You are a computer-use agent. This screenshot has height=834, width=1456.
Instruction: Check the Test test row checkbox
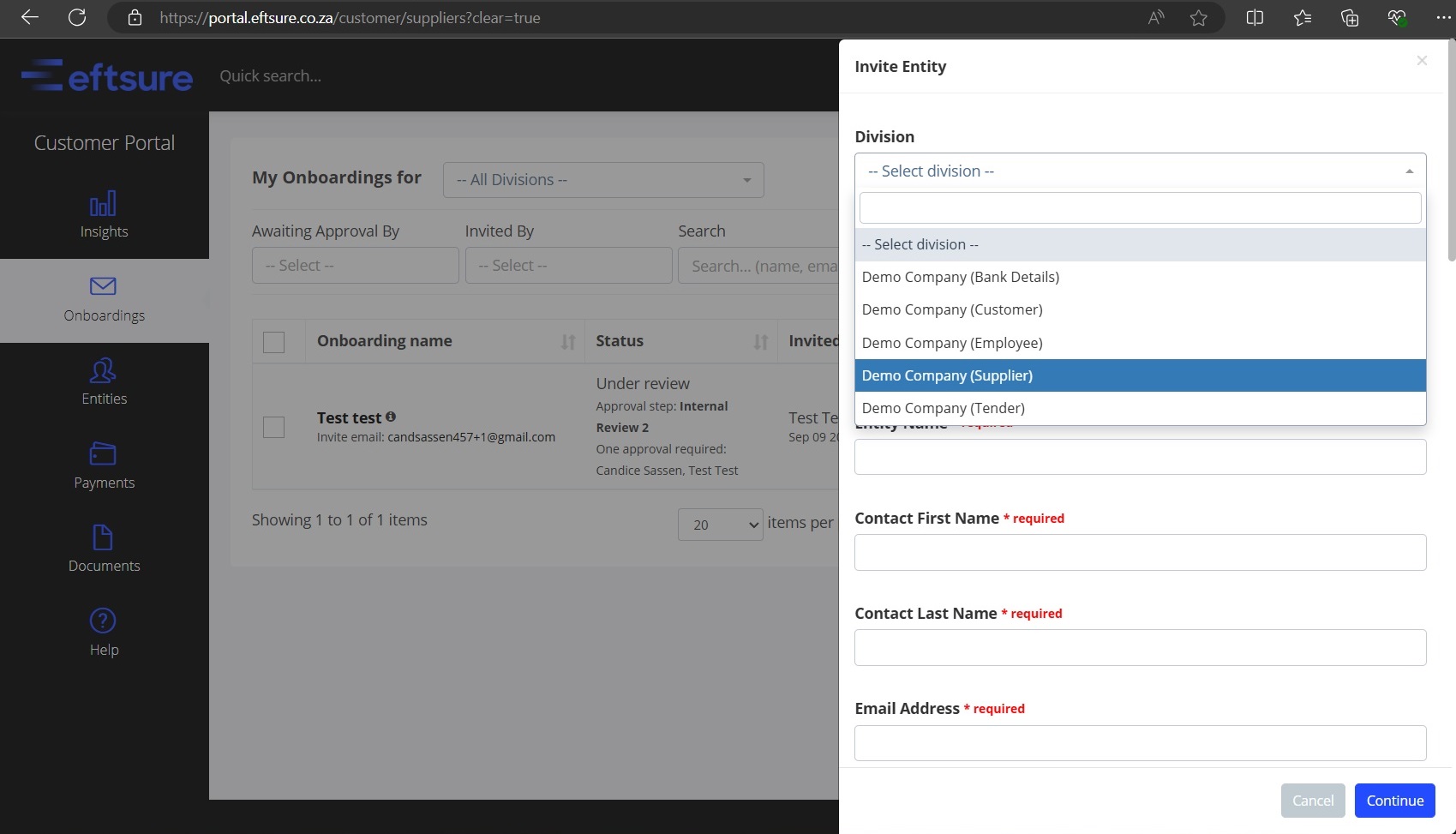274,427
